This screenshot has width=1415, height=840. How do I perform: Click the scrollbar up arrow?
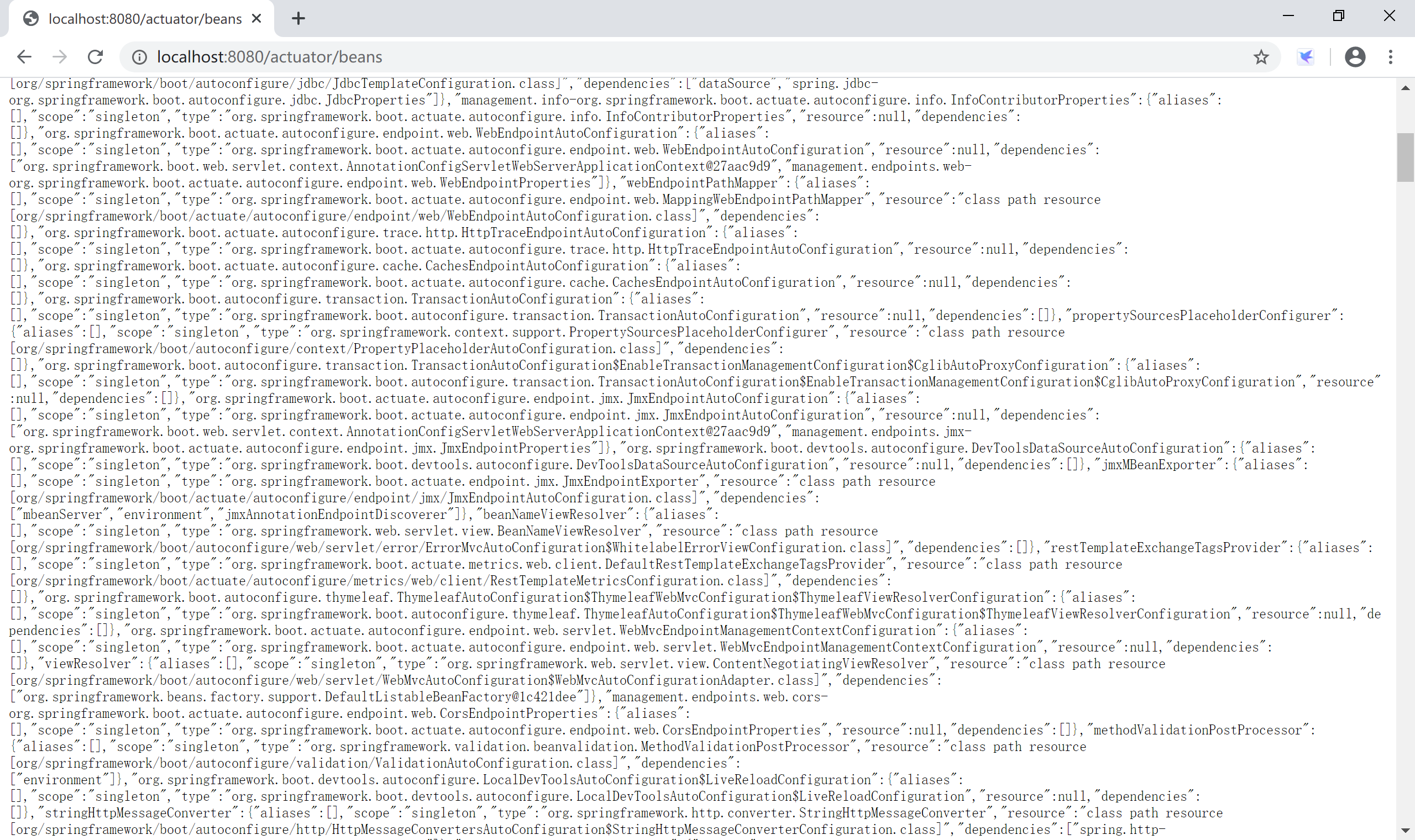pos(1406,88)
